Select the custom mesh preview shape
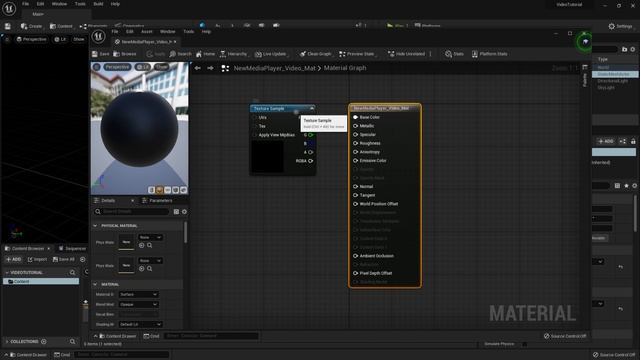The width and height of the screenshot is (640, 360). point(183,190)
